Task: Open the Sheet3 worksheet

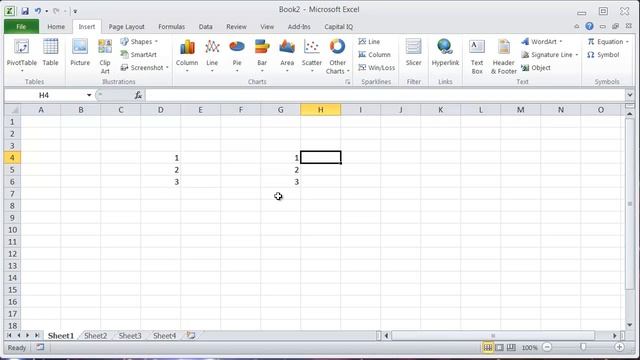Action: point(130,336)
